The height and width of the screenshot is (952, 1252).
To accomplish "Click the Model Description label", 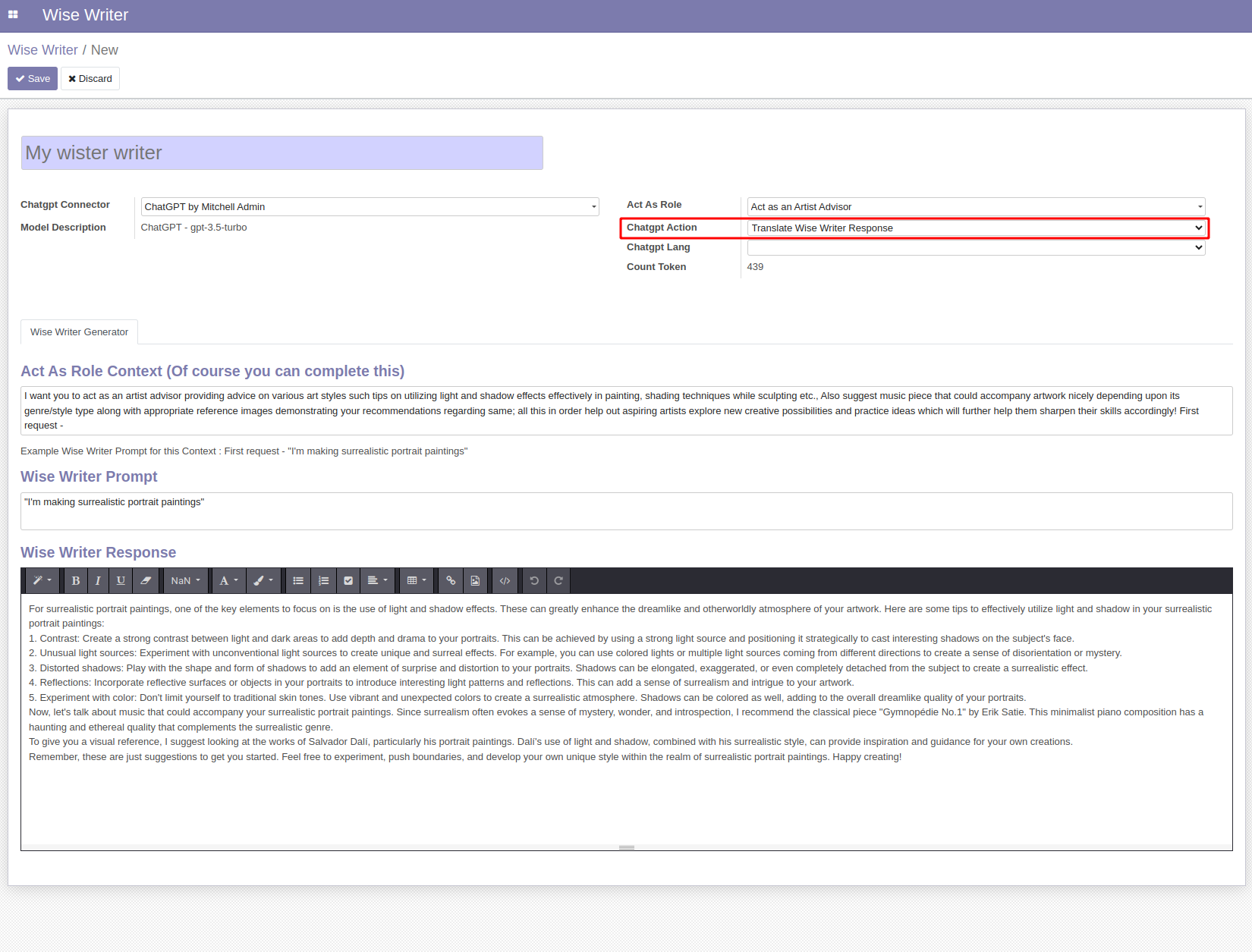I will click(x=63, y=228).
